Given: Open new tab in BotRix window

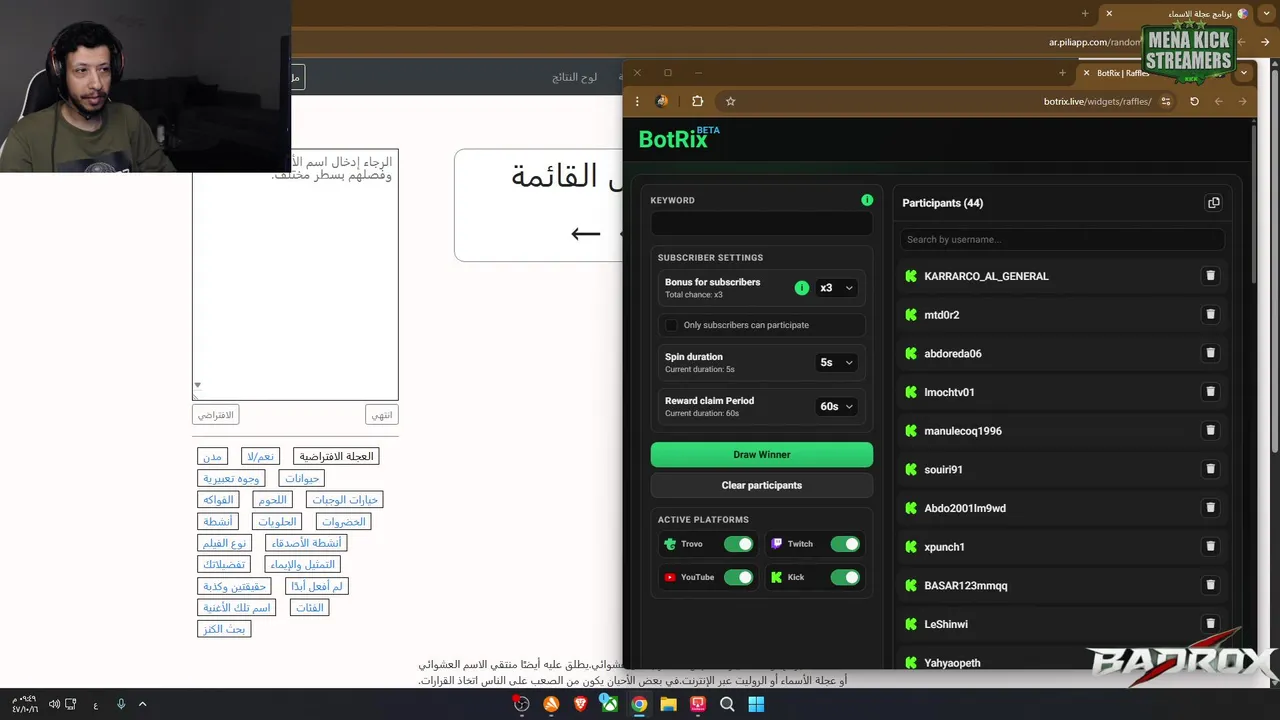Looking at the screenshot, I should point(1062,73).
